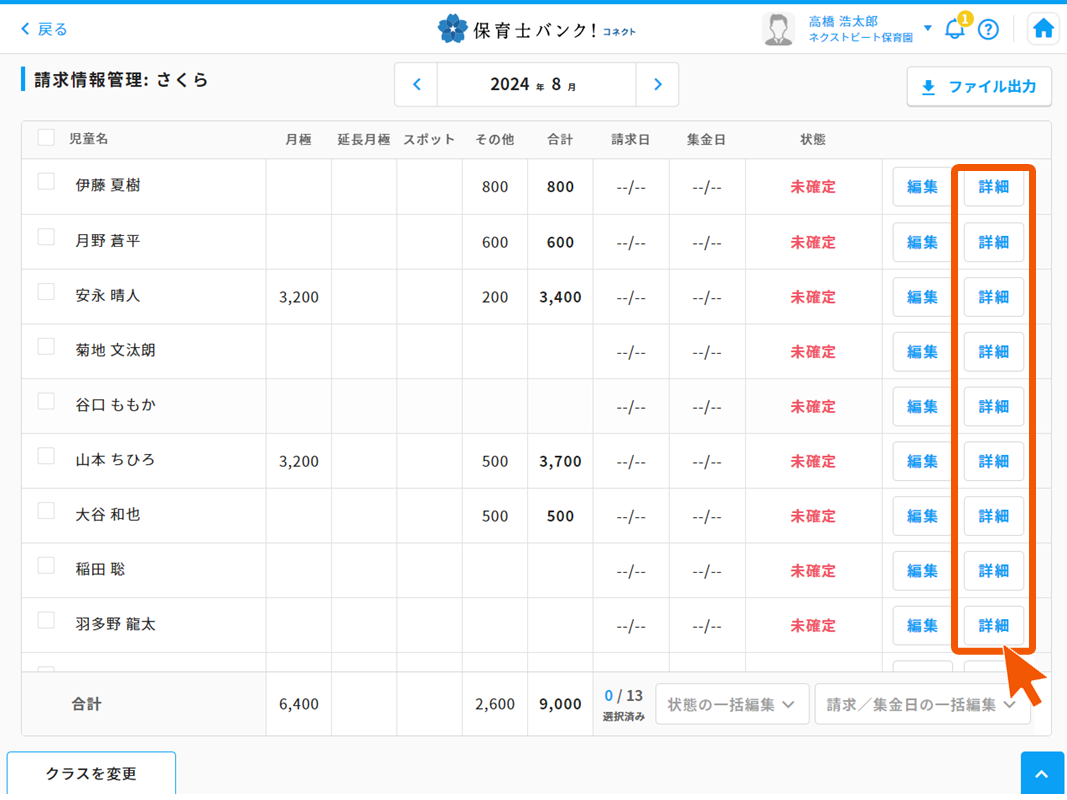Open 編集 for 安永 晴人
This screenshot has width=1067, height=800.
(x=922, y=297)
